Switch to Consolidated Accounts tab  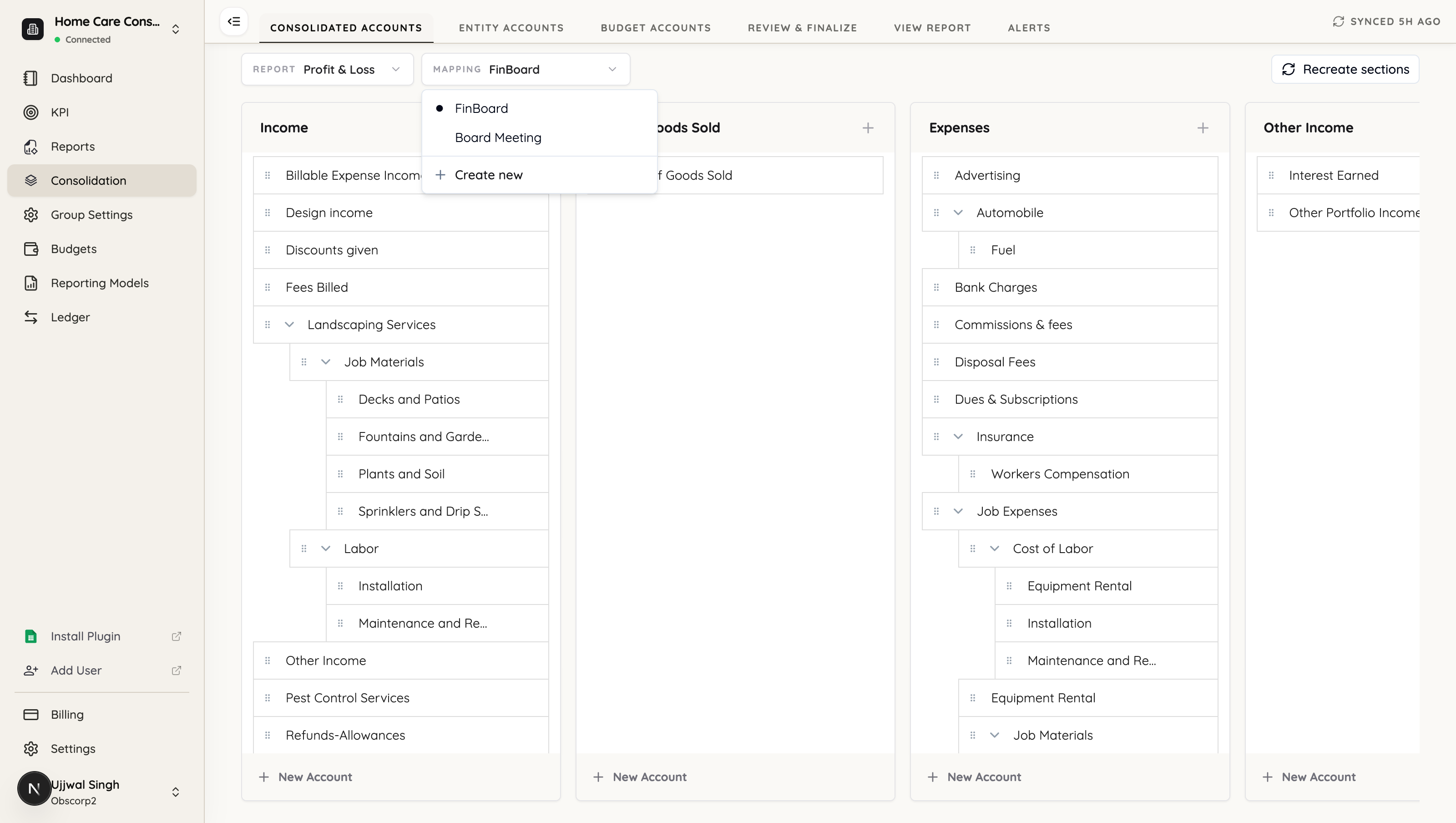346,28
